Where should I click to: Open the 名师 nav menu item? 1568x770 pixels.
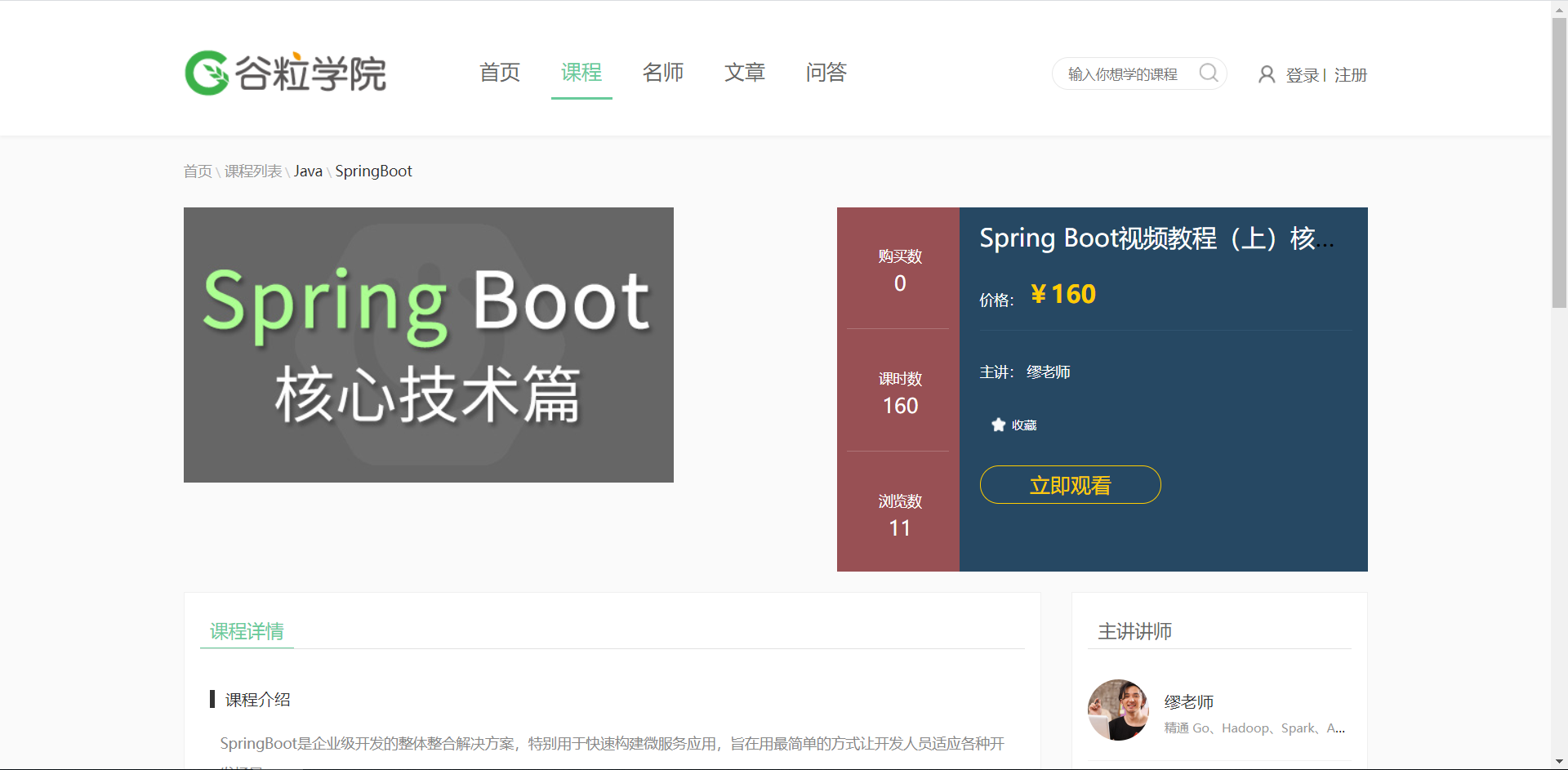click(663, 73)
